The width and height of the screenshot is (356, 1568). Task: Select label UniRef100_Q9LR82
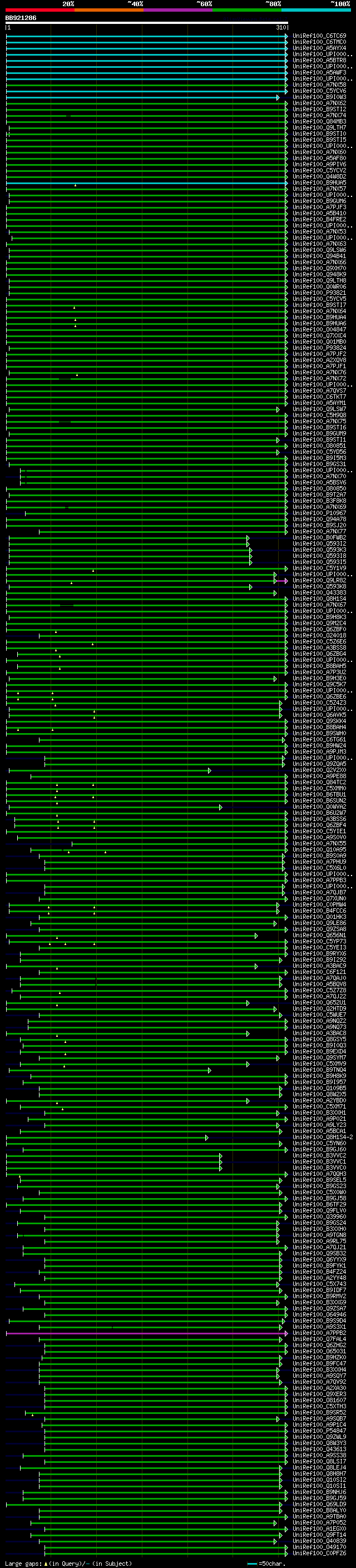pyautogui.click(x=319, y=581)
